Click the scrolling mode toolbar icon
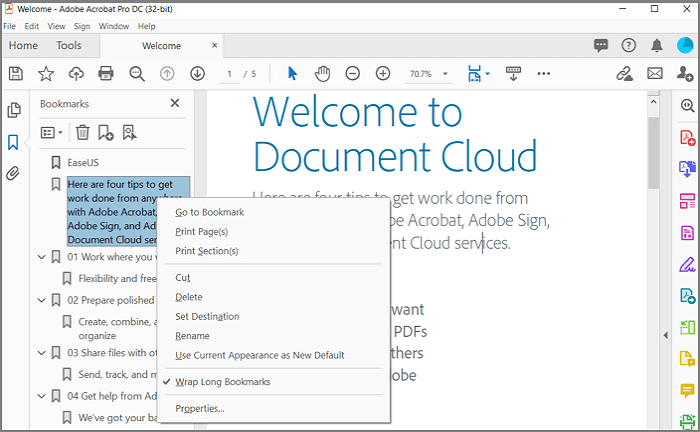Image resolution: width=700 pixels, height=432 pixels. pyautogui.click(x=513, y=74)
